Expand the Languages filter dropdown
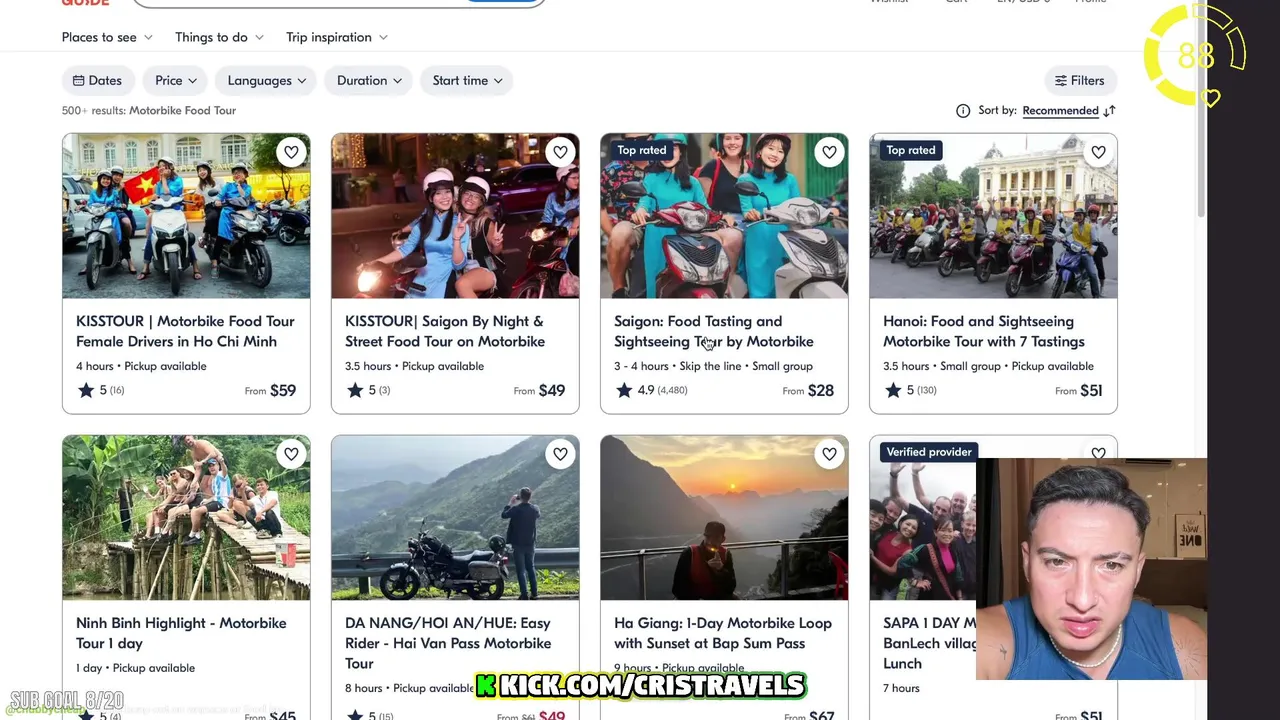The width and height of the screenshot is (1280, 720). click(266, 81)
